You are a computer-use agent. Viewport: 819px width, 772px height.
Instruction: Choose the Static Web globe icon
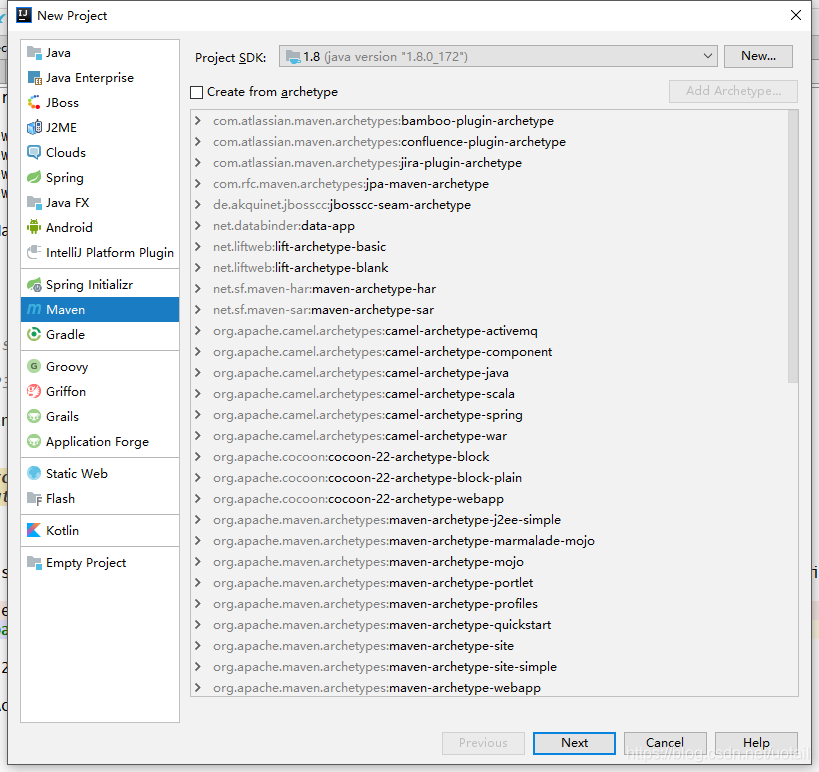[x=34, y=474]
